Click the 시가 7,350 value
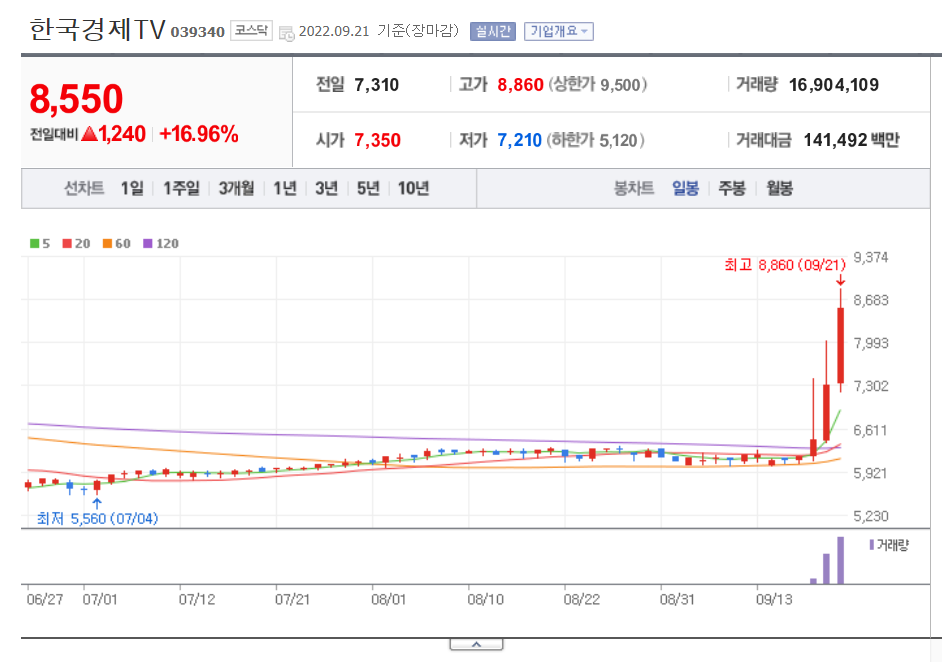Image resolution: width=942 pixels, height=662 pixels. click(377, 140)
